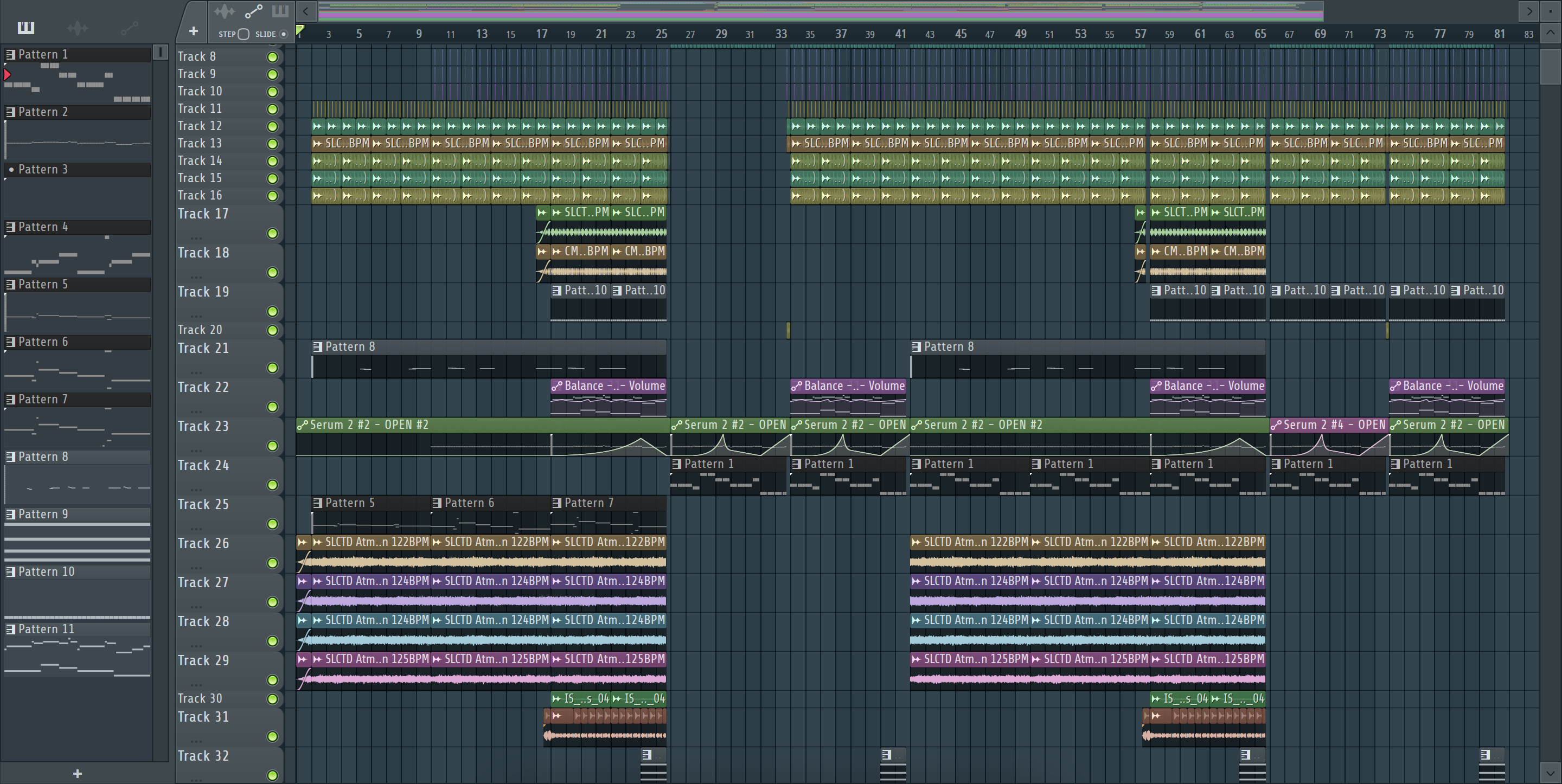This screenshot has width=1562, height=784.
Task: Select Pattern 5 in the picker list
Action: [78, 284]
